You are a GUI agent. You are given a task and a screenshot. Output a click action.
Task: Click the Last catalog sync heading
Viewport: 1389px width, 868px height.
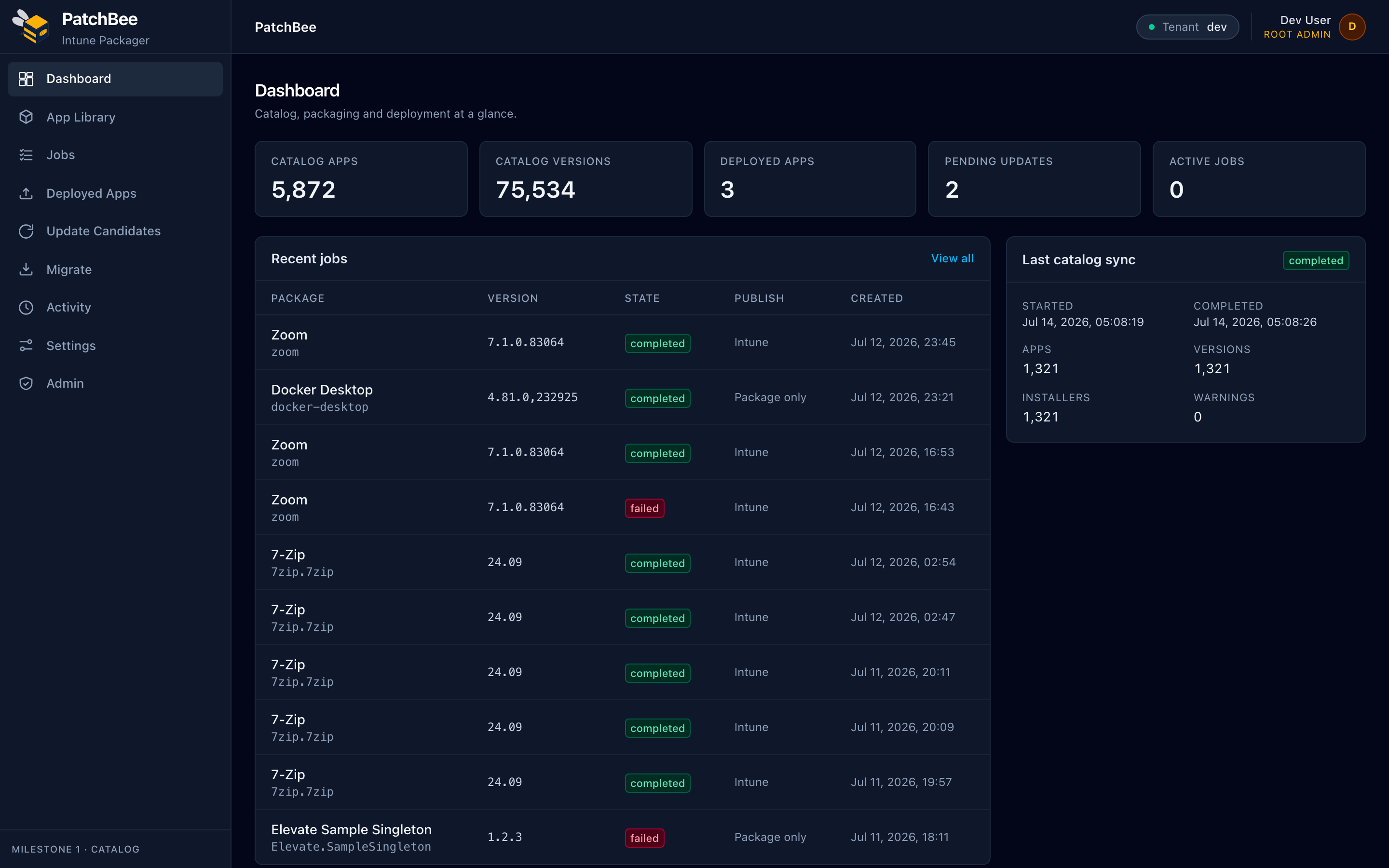(x=1078, y=259)
